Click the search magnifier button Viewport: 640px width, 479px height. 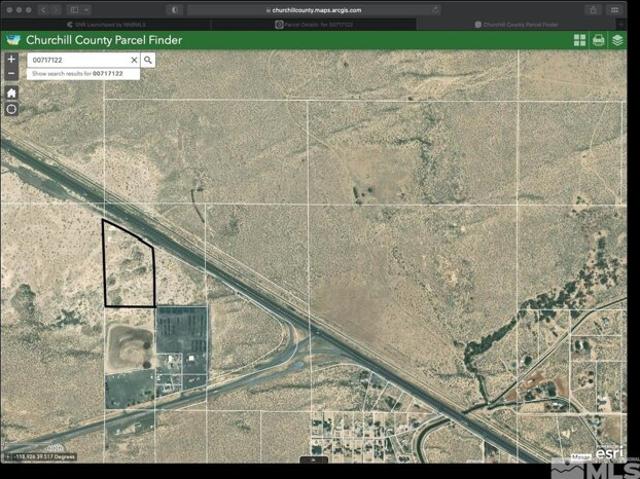click(x=148, y=60)
